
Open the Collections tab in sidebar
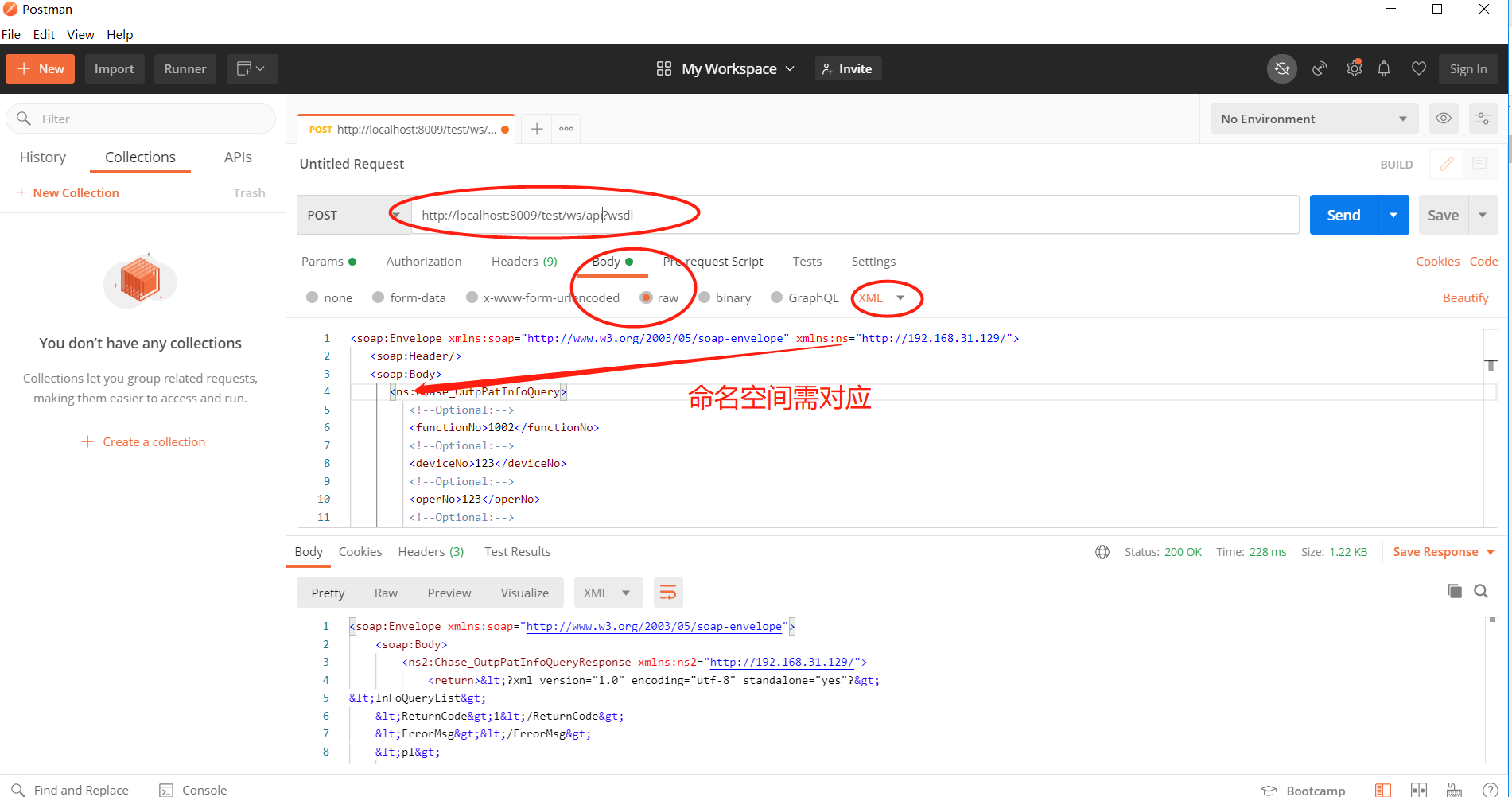pyautogui.click(x=140, y=157)
